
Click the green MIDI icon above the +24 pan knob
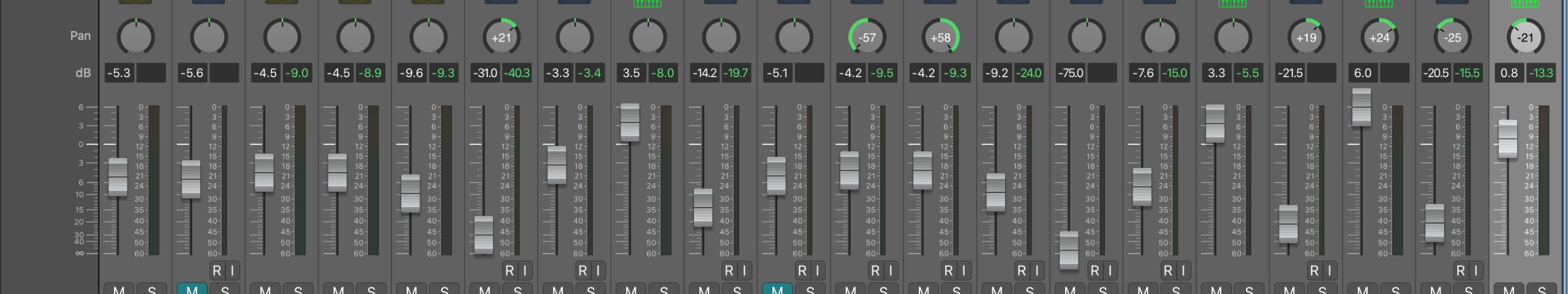(1379, 4)
